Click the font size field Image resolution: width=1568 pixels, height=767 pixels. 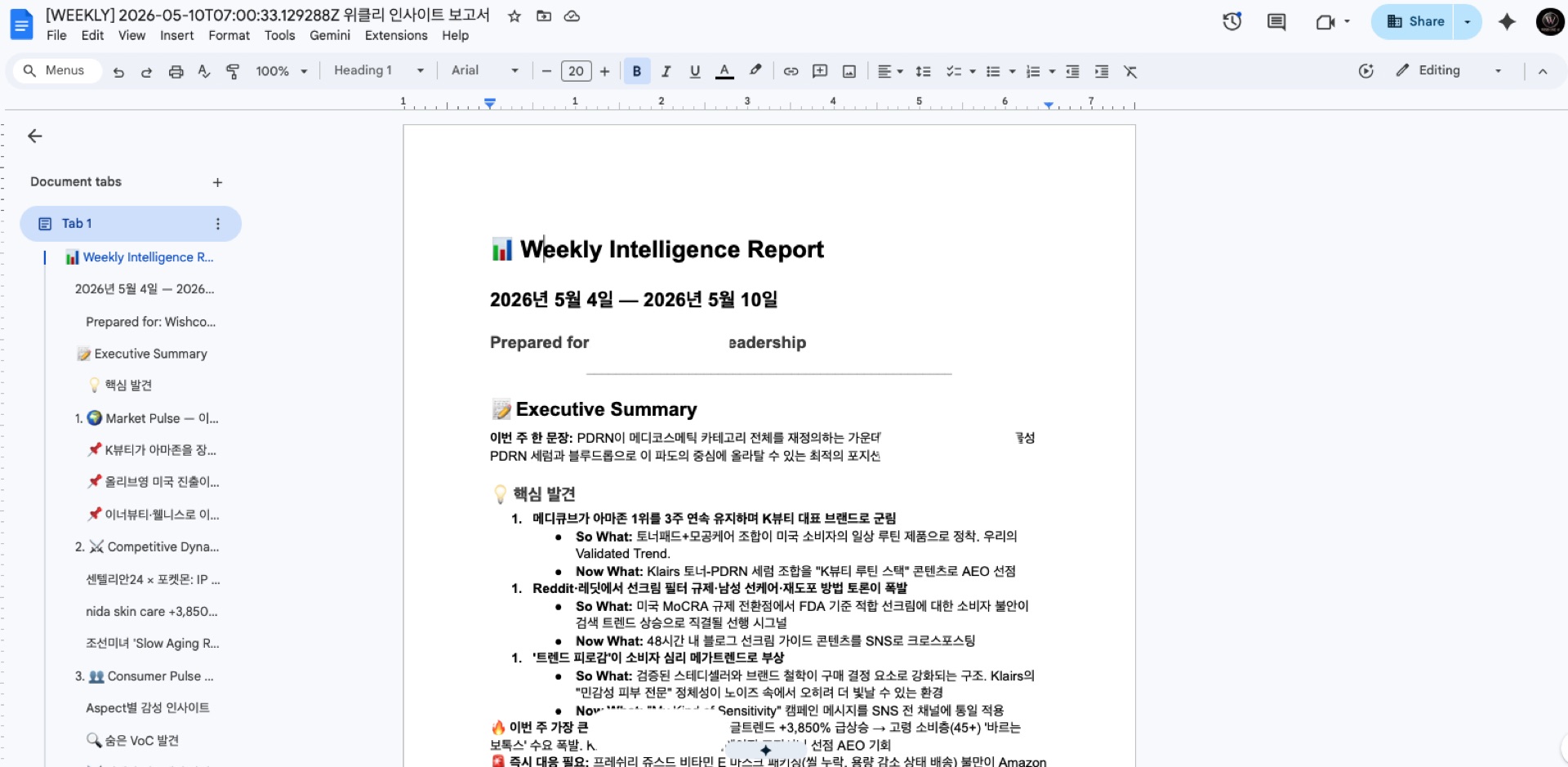click(576, 71)
